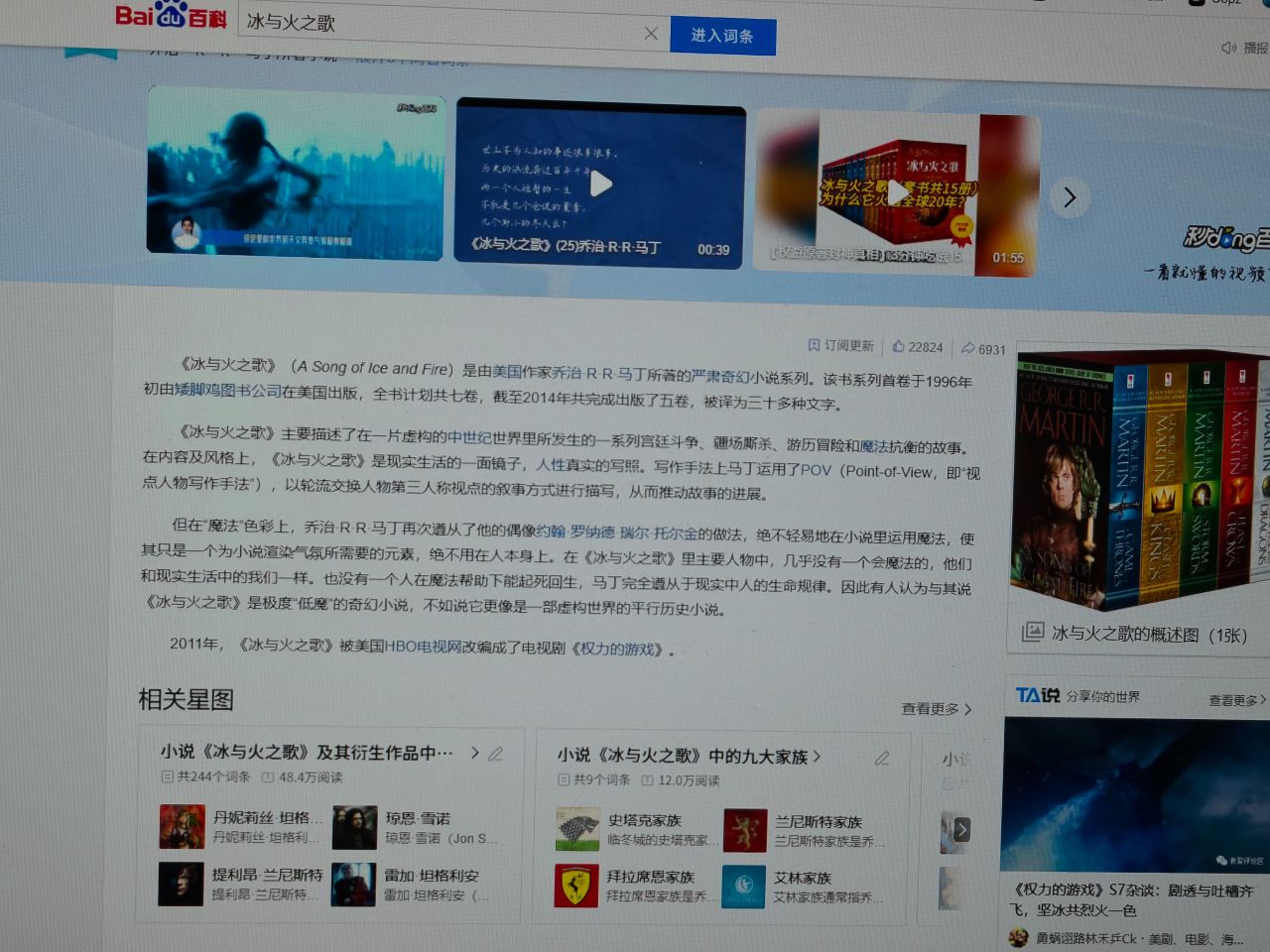Share the entry using the share icon

click(x=968, y=348)
